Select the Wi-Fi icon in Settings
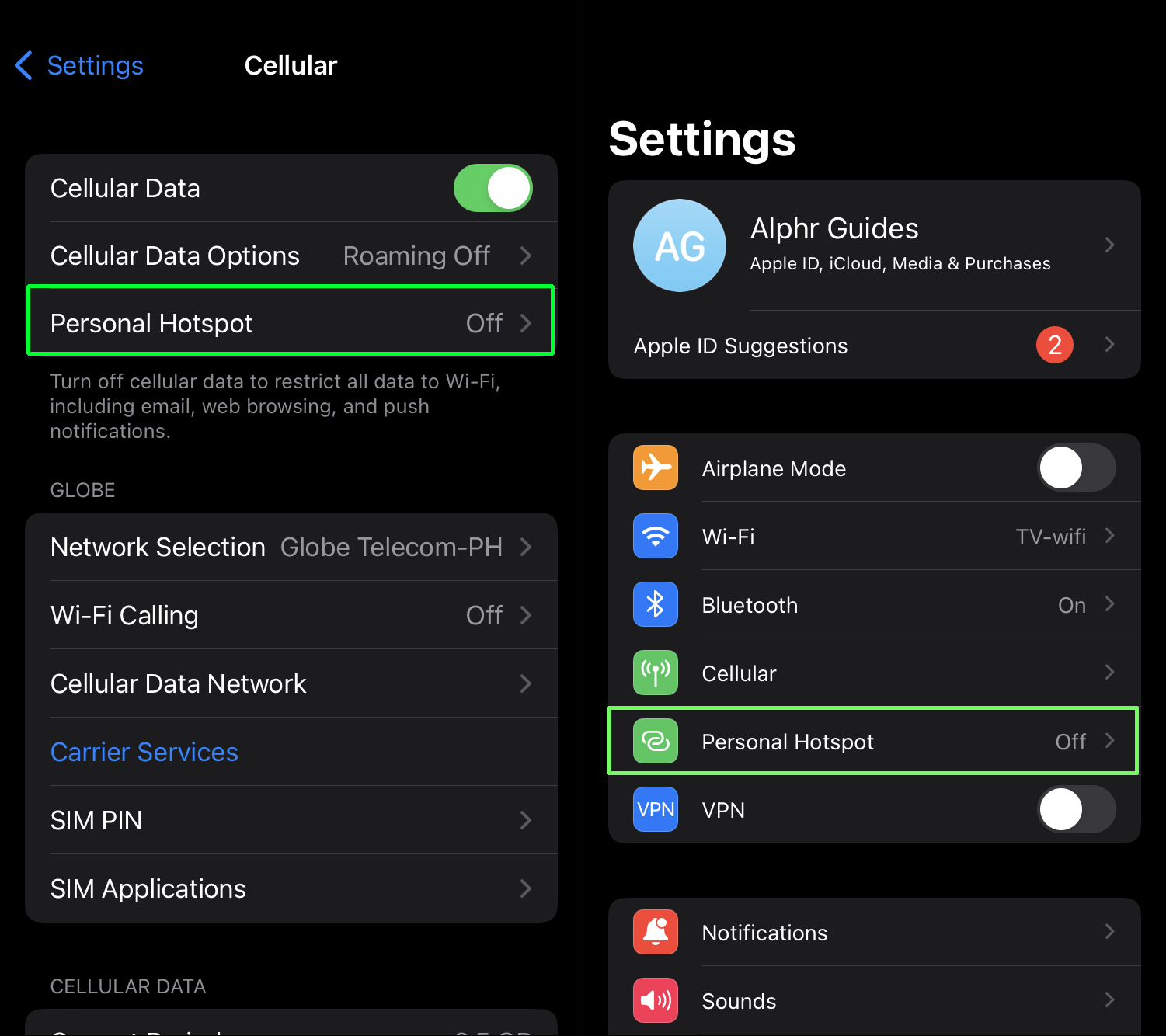The image size is (1166, 1036). tap(655, 536)
